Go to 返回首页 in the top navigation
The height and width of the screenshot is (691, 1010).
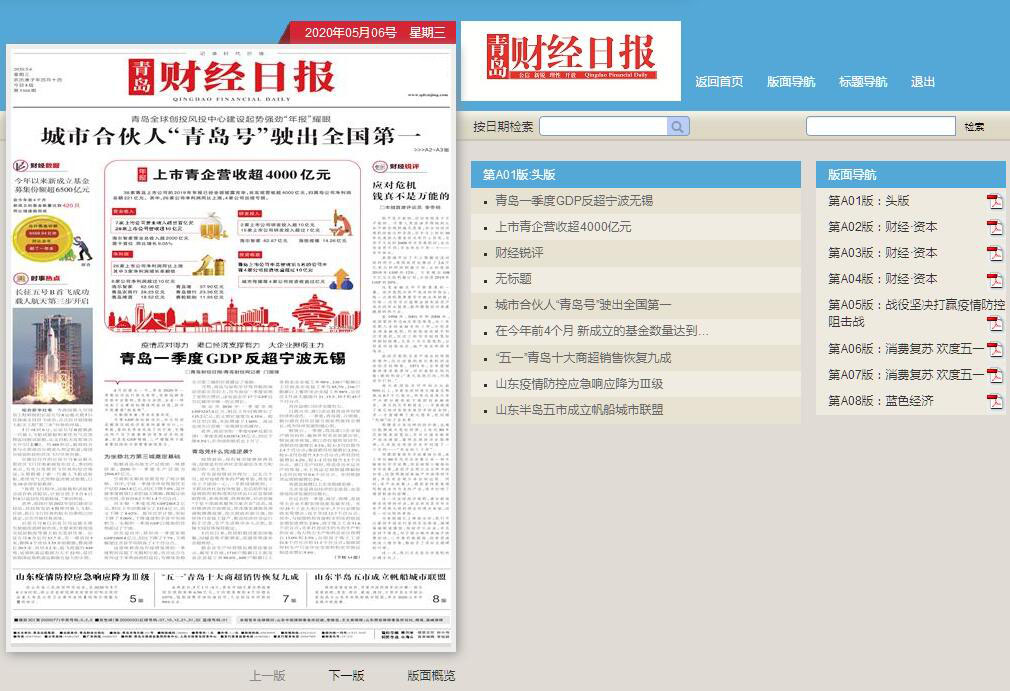point(719,82)
